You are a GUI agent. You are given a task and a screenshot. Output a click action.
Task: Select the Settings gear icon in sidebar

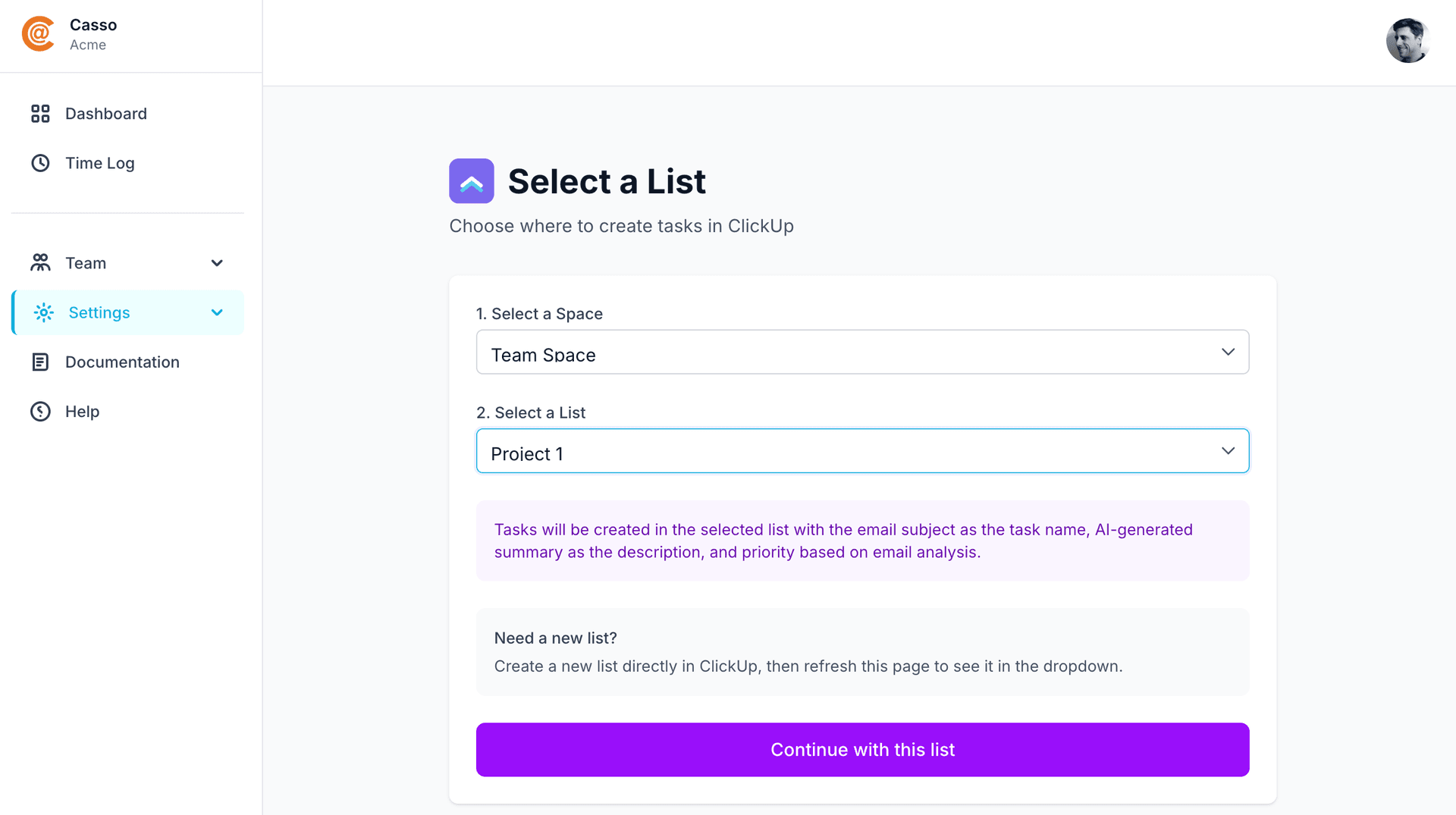[44, 312]
